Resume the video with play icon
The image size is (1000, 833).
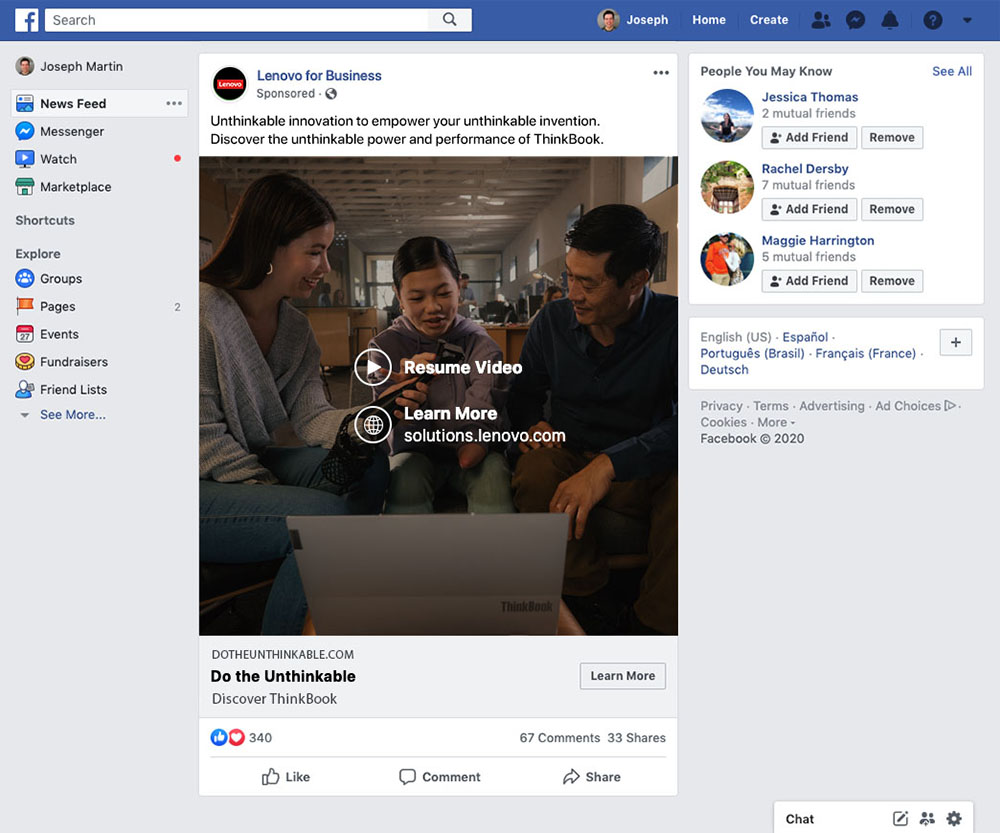click(373, 367)
